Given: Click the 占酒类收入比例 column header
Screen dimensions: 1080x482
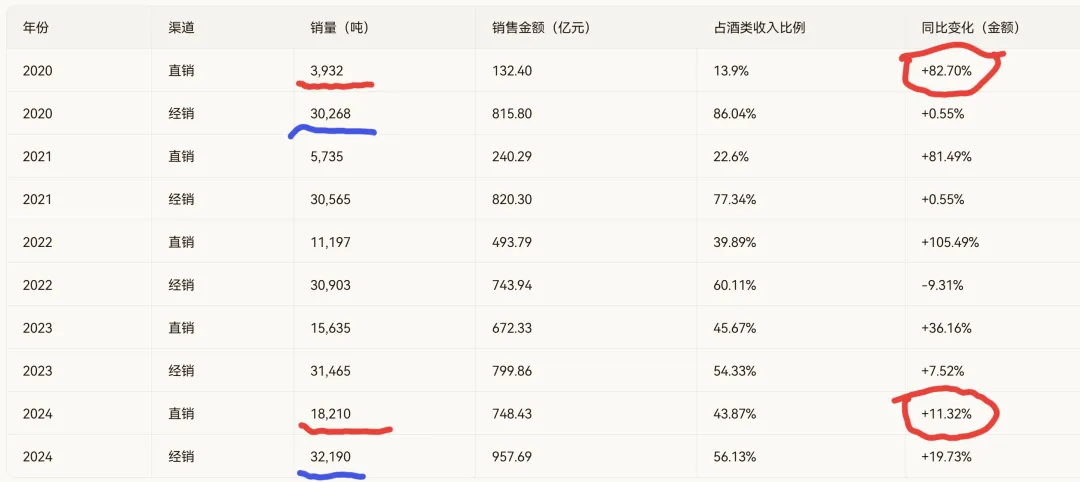Looking at the screenshot, I should (x=759, y=28).
